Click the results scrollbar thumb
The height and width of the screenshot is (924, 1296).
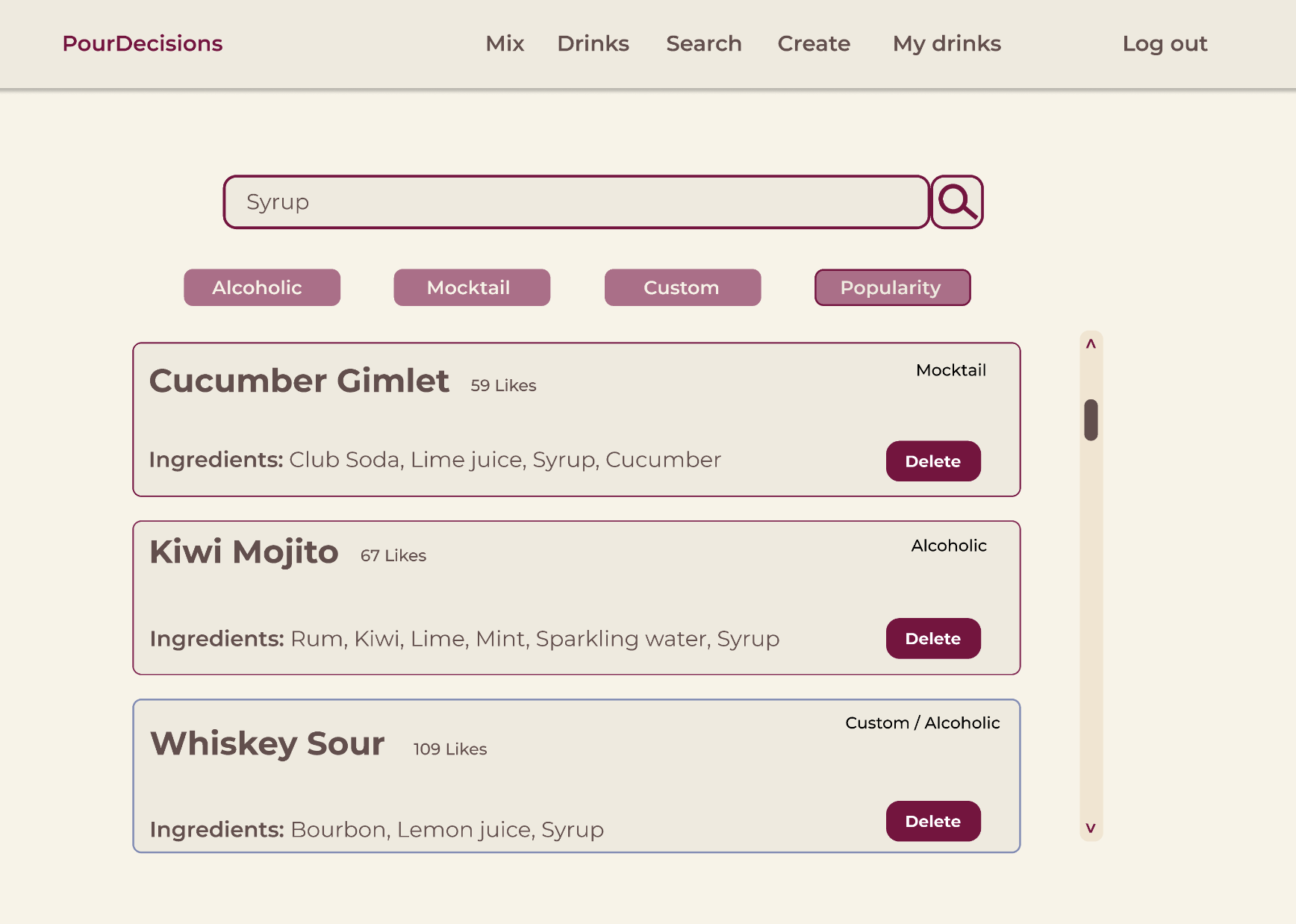click(1091, 419)
